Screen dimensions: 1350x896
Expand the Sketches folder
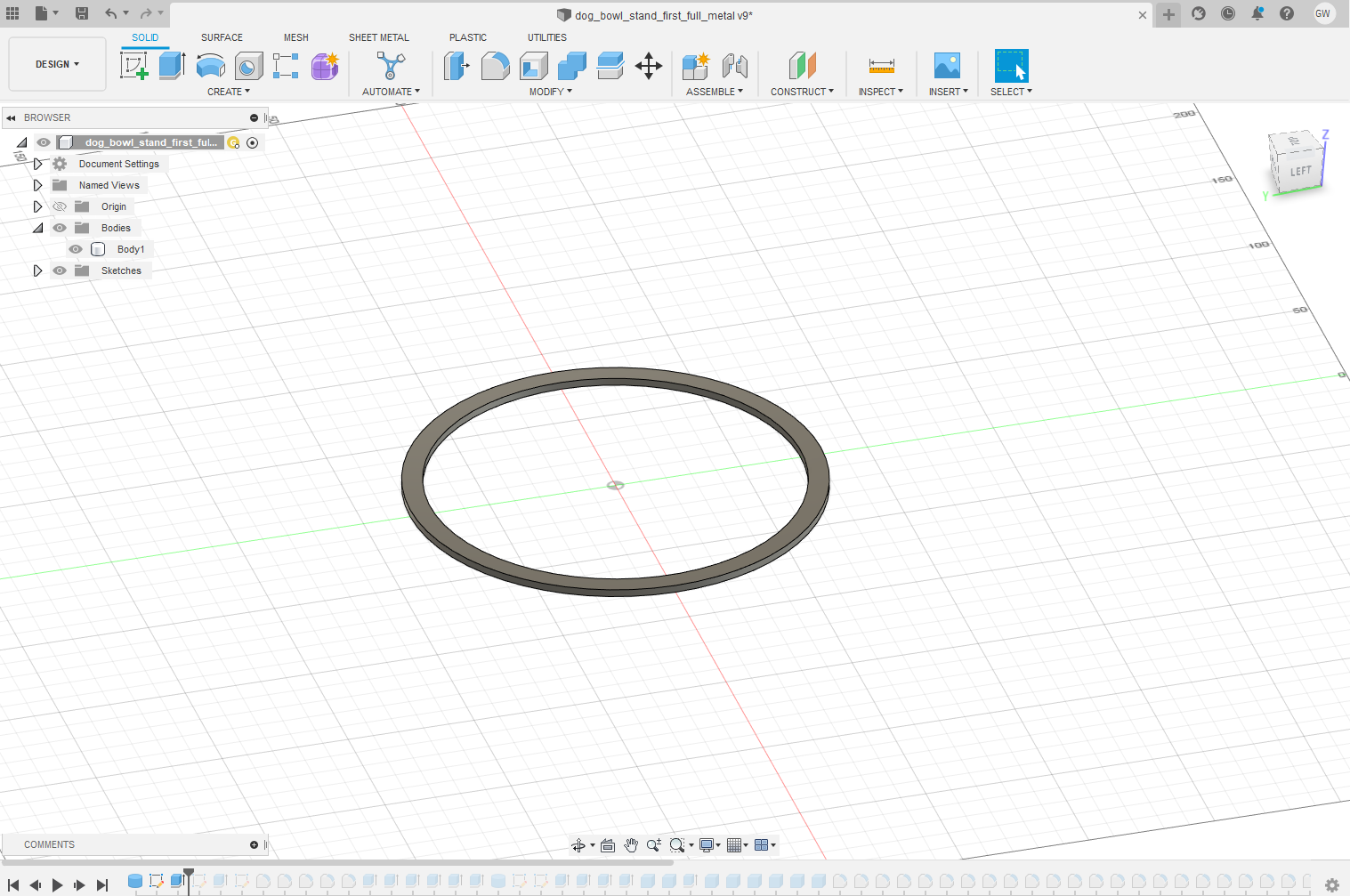[37, 270]
